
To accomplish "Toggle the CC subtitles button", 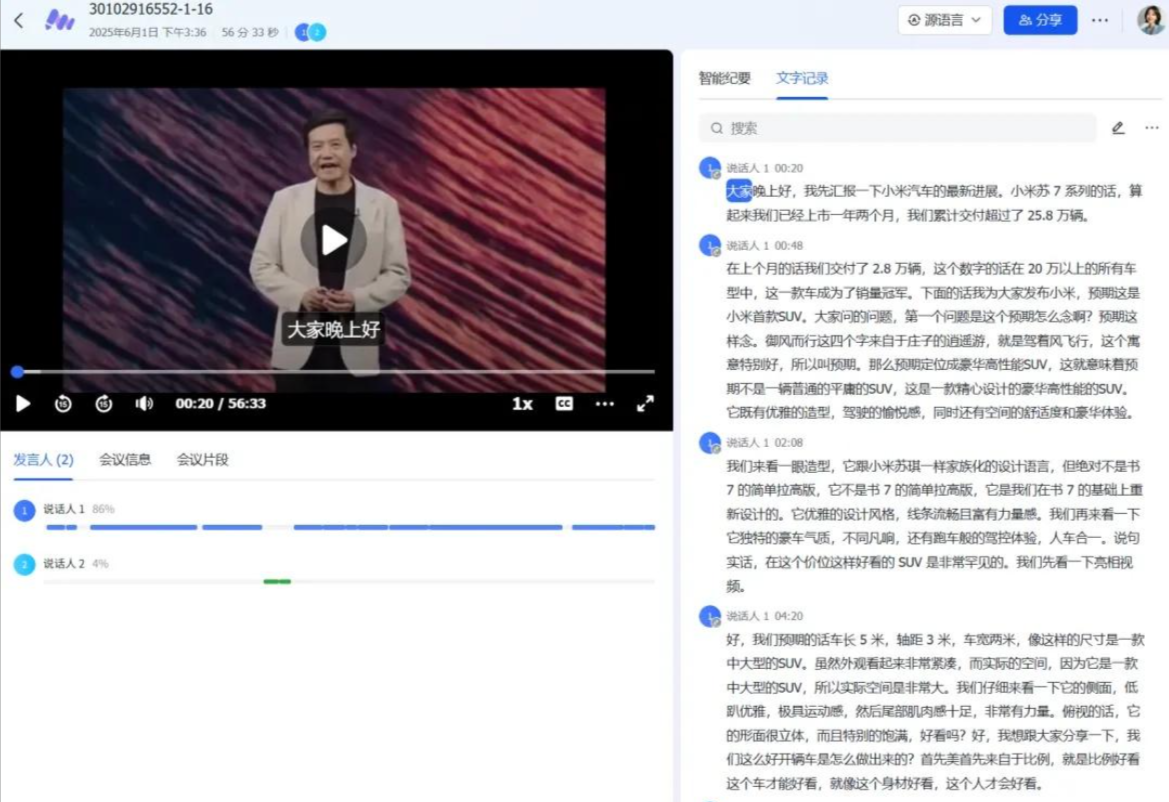I will 564,403.
